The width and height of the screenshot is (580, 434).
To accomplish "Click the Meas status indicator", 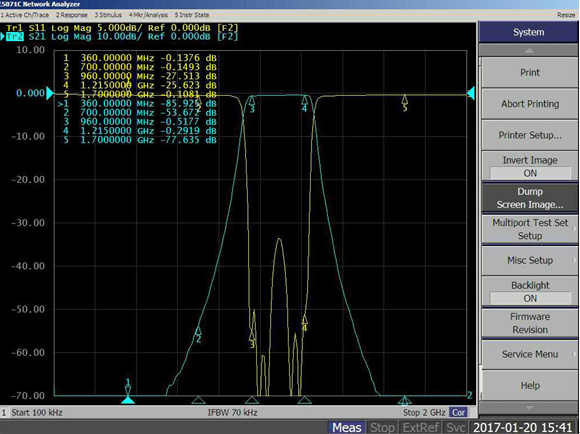I will tap(346, 427).
